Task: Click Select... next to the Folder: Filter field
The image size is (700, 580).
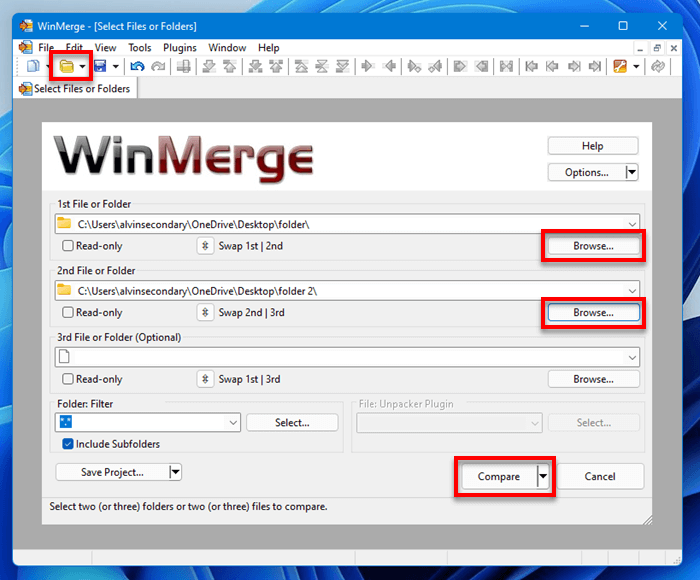Action: tap(292, 422)
